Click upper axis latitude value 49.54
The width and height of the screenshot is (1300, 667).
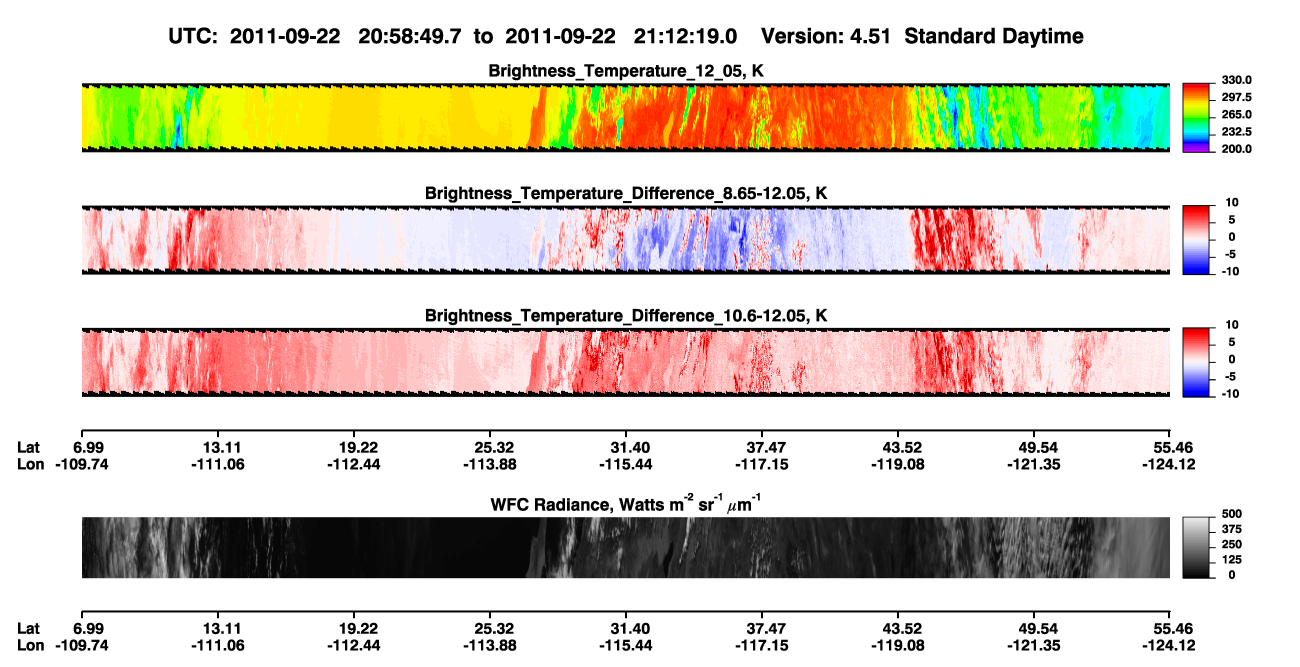pyautogui.click(x=1038, y=446)
